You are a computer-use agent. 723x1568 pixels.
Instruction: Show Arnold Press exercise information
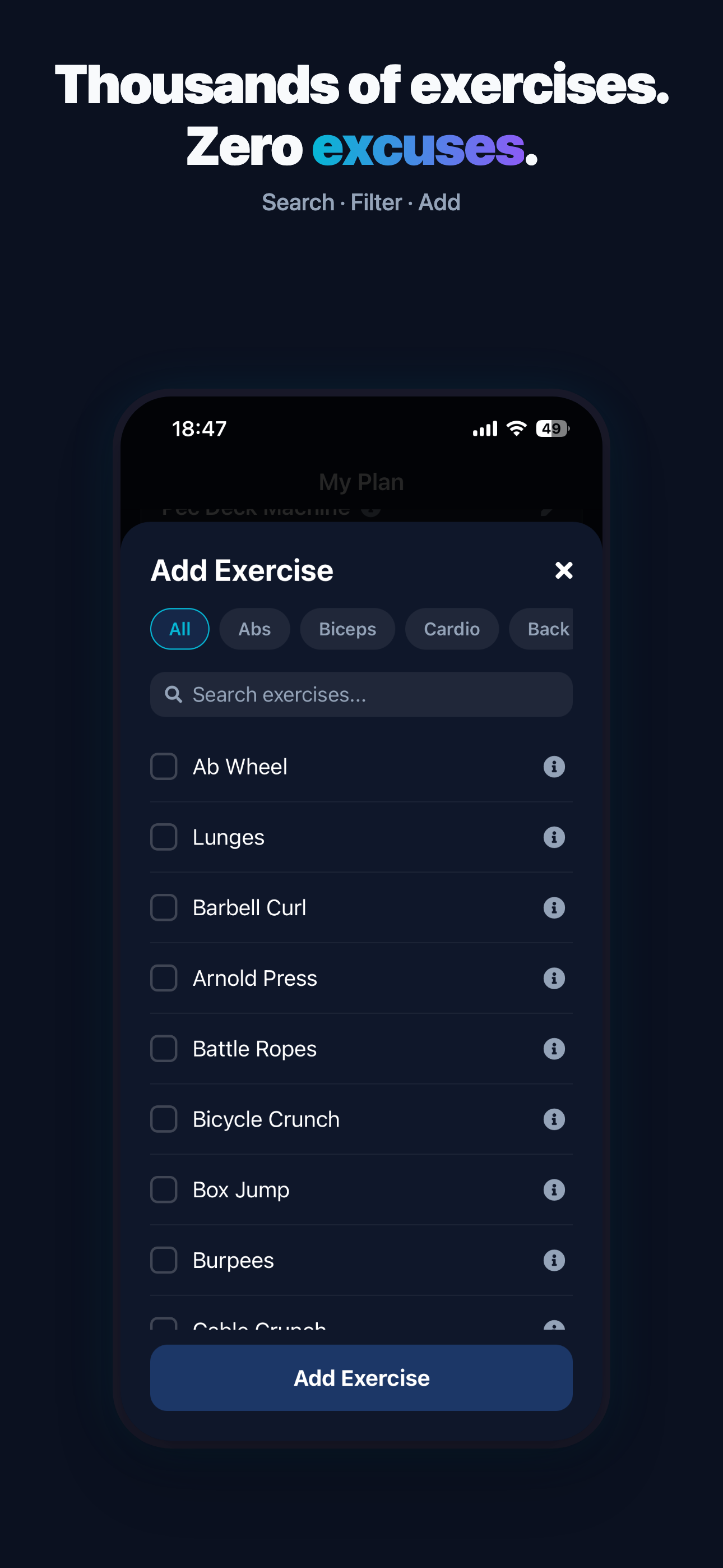(554, 978)
